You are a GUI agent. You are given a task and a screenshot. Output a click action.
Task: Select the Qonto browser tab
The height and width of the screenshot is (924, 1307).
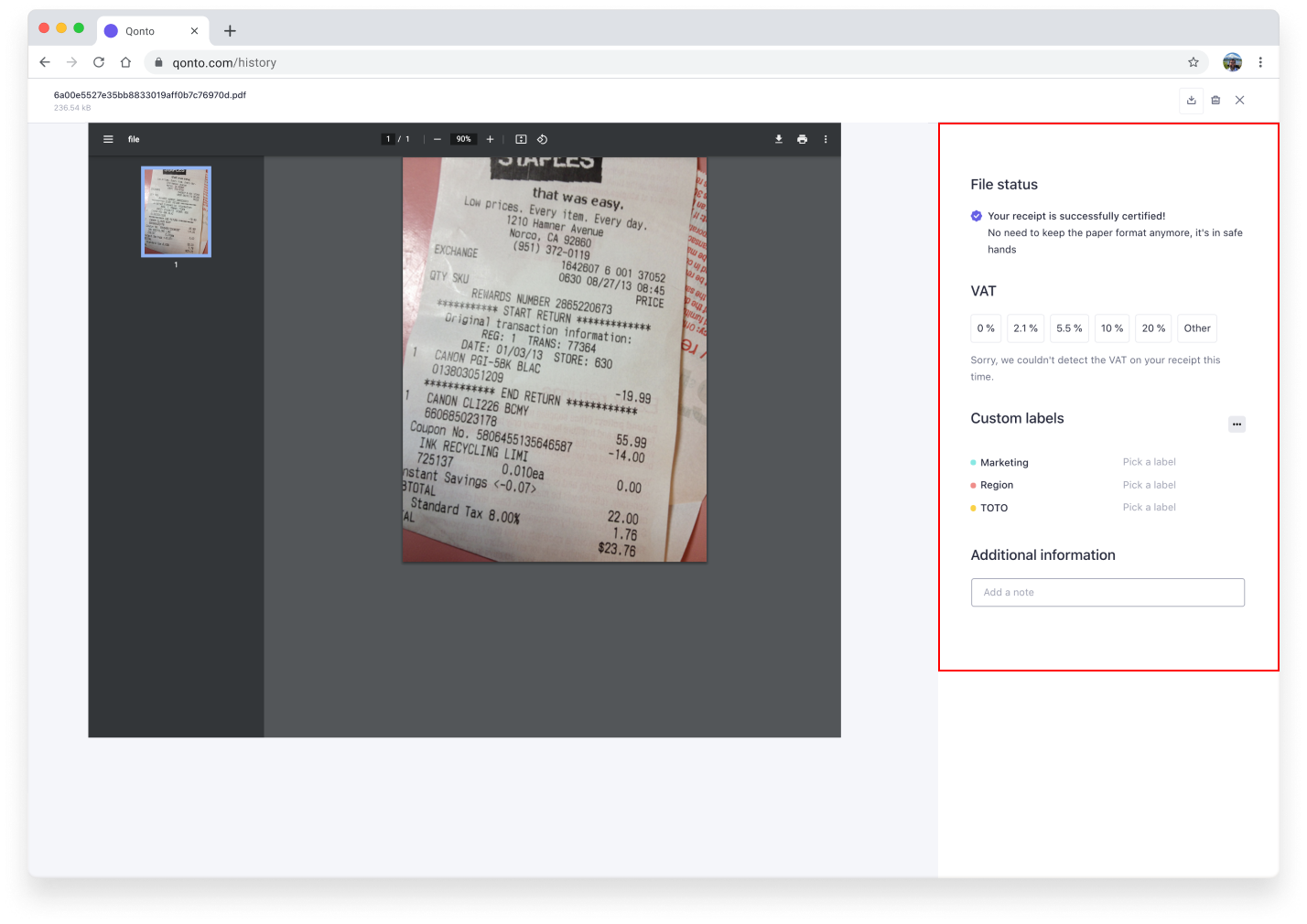[151, 31]
